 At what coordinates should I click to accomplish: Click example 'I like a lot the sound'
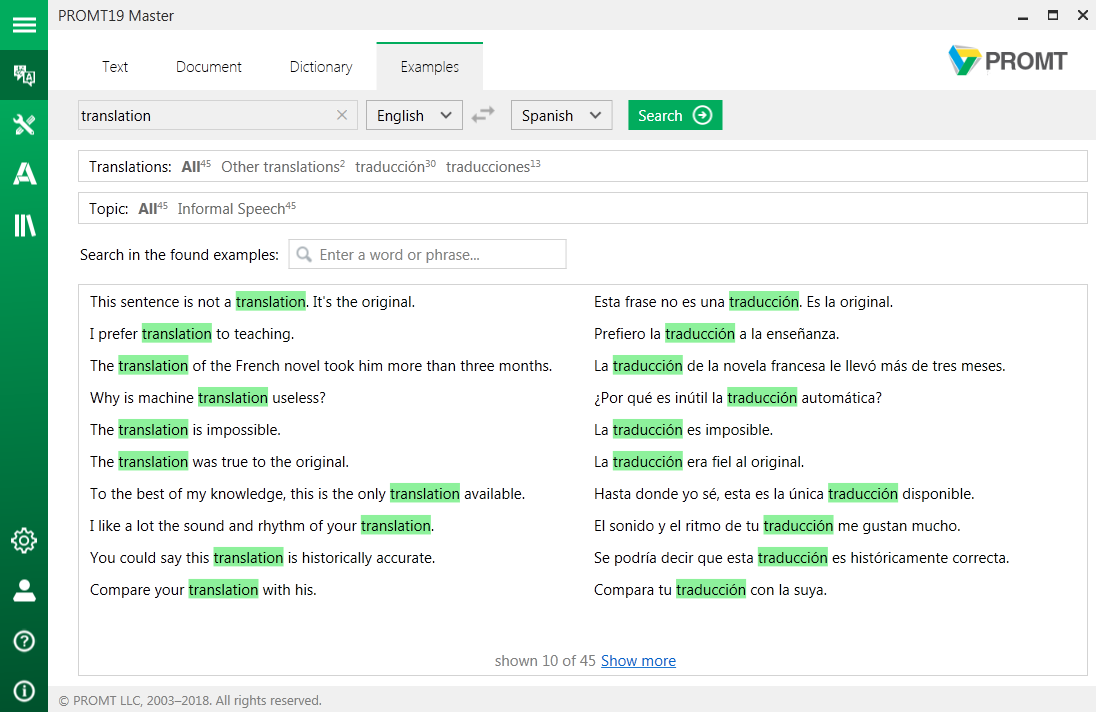(x=261, y=526)
